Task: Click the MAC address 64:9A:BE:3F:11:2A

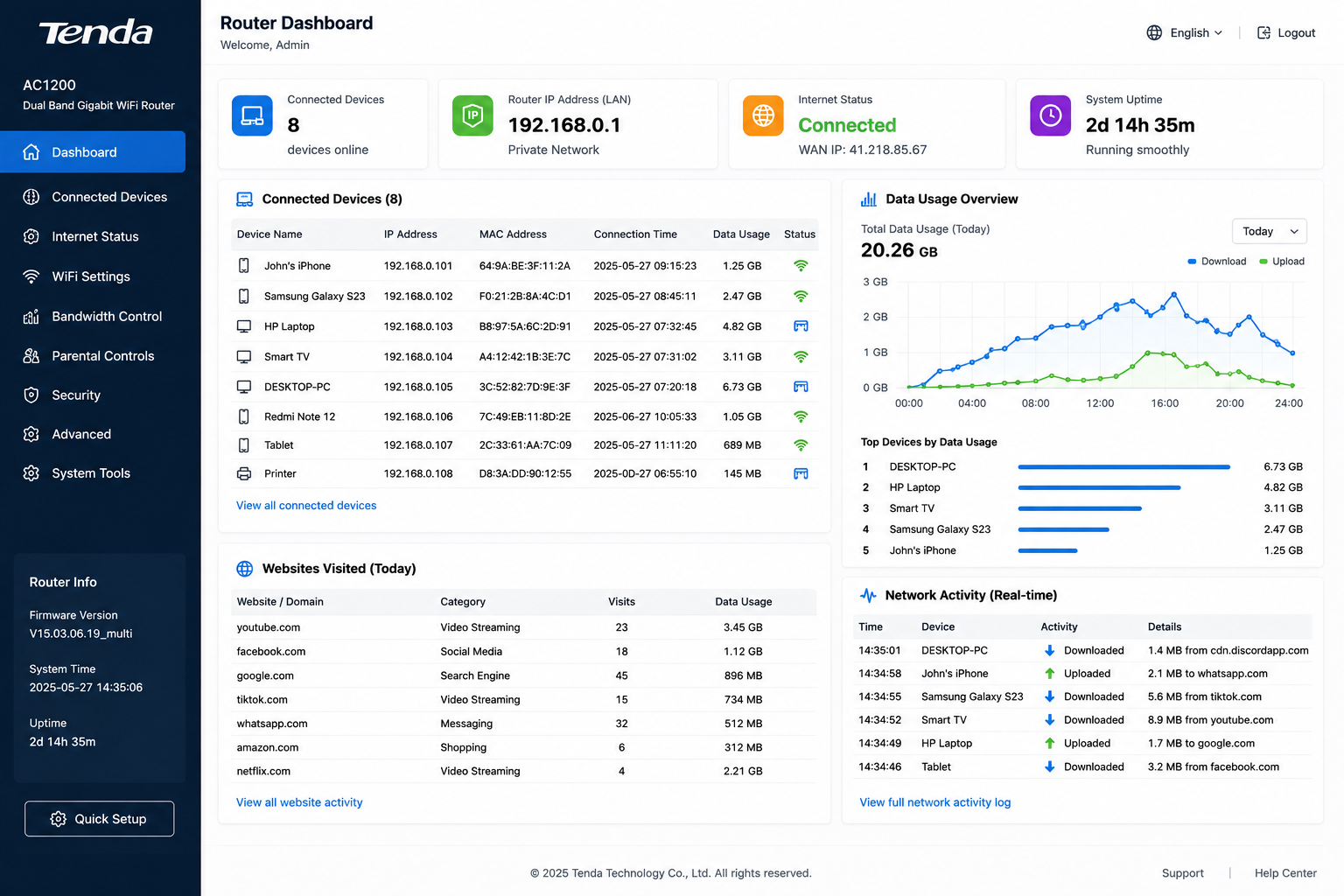Action: (525, 266)
